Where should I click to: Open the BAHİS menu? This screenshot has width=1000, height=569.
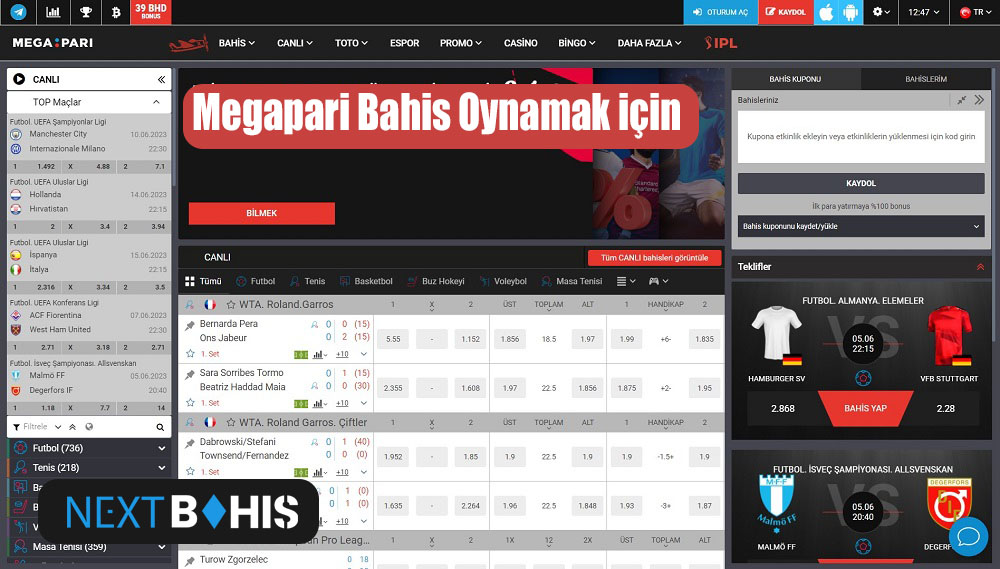pyautogui.click(x=237, y=43)
